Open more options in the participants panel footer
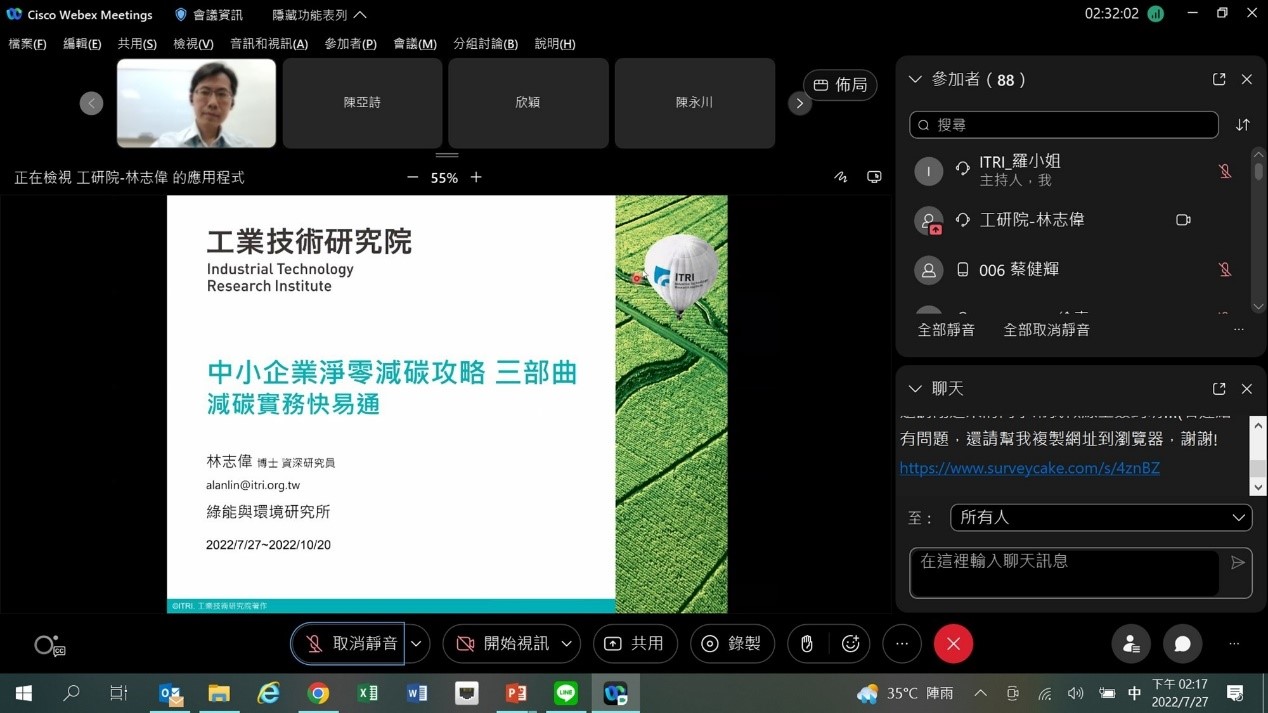Image resolution: width=1268 pixels, height=713 pixels. click(x=1238, y=330)
